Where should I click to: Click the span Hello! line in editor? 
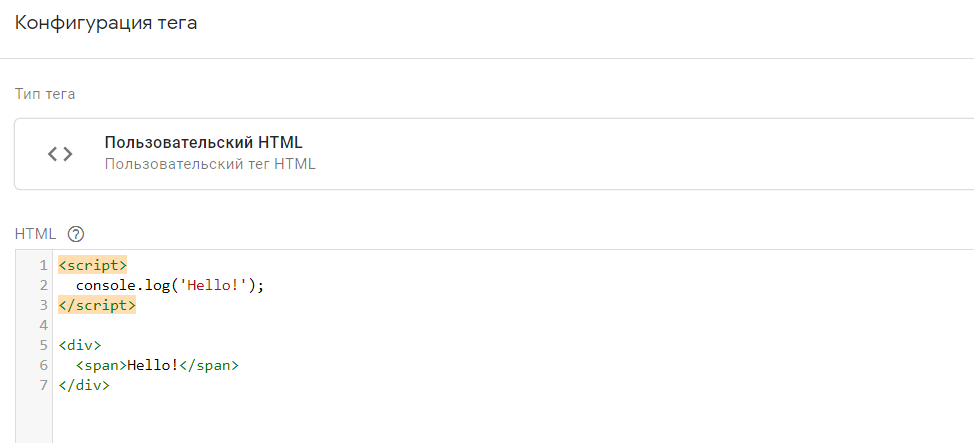pos(158,365)
